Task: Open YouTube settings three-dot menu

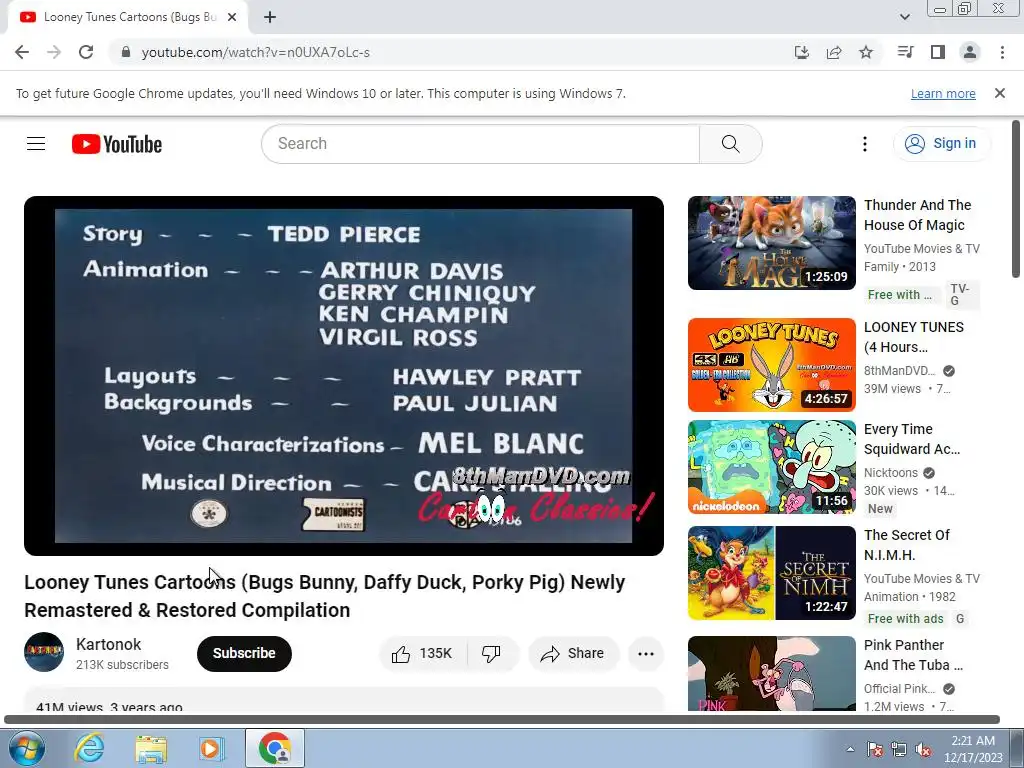Action: click(865, 144)
